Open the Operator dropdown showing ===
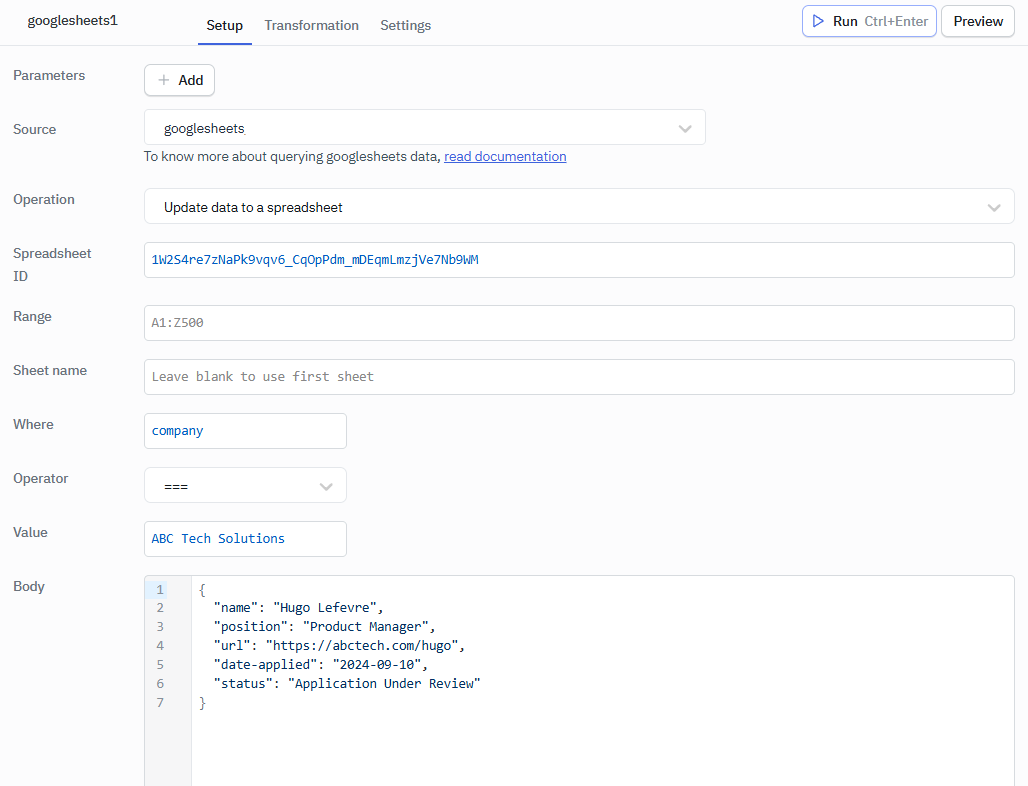1028x786 pixels. click(245, 485)
